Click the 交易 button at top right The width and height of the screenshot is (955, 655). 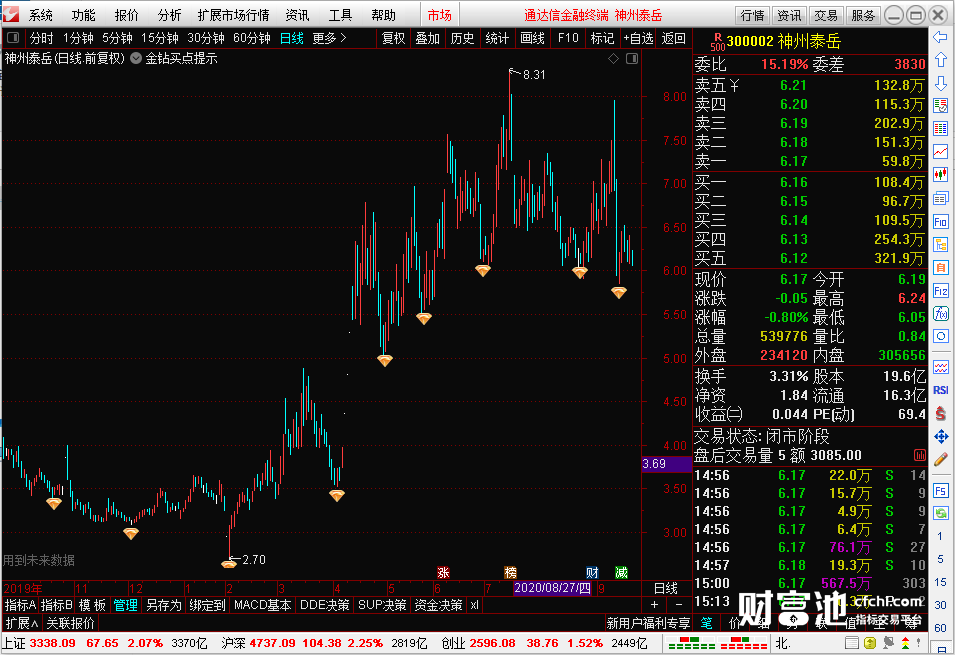tap(826, 15)
